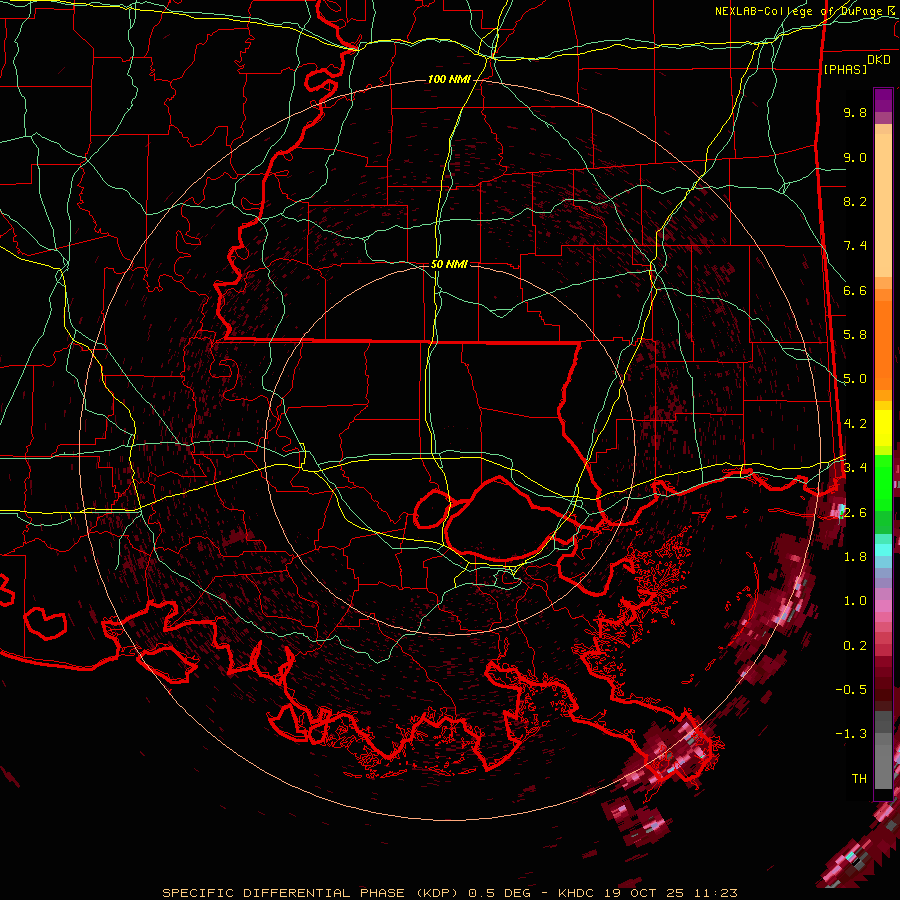Click the TH label on the color scale
Viewport: 900px width, 900px height.
(859, 779)
